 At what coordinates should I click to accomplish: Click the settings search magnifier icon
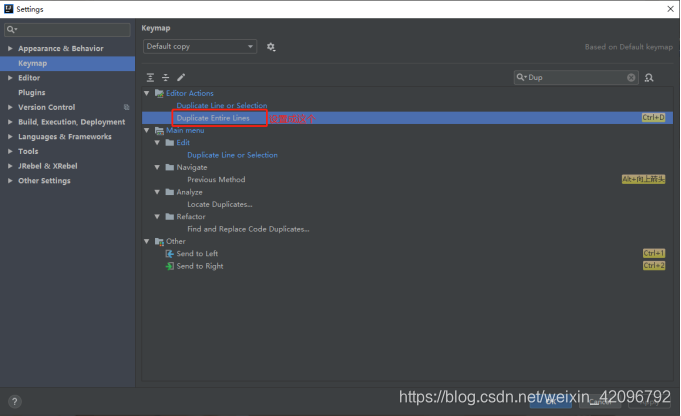[11, 30]
